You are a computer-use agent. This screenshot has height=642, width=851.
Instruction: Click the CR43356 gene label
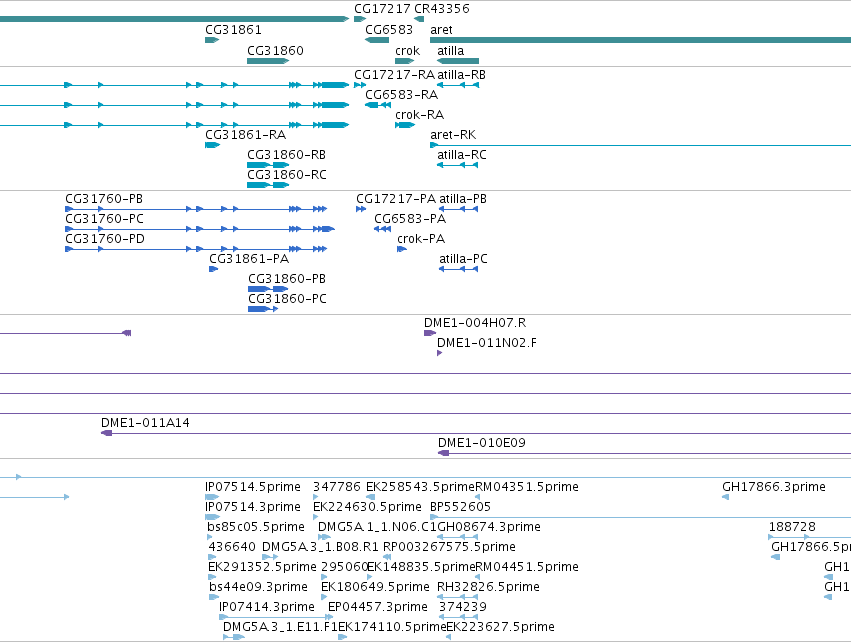pyautogui.click(x=442, y=9)
